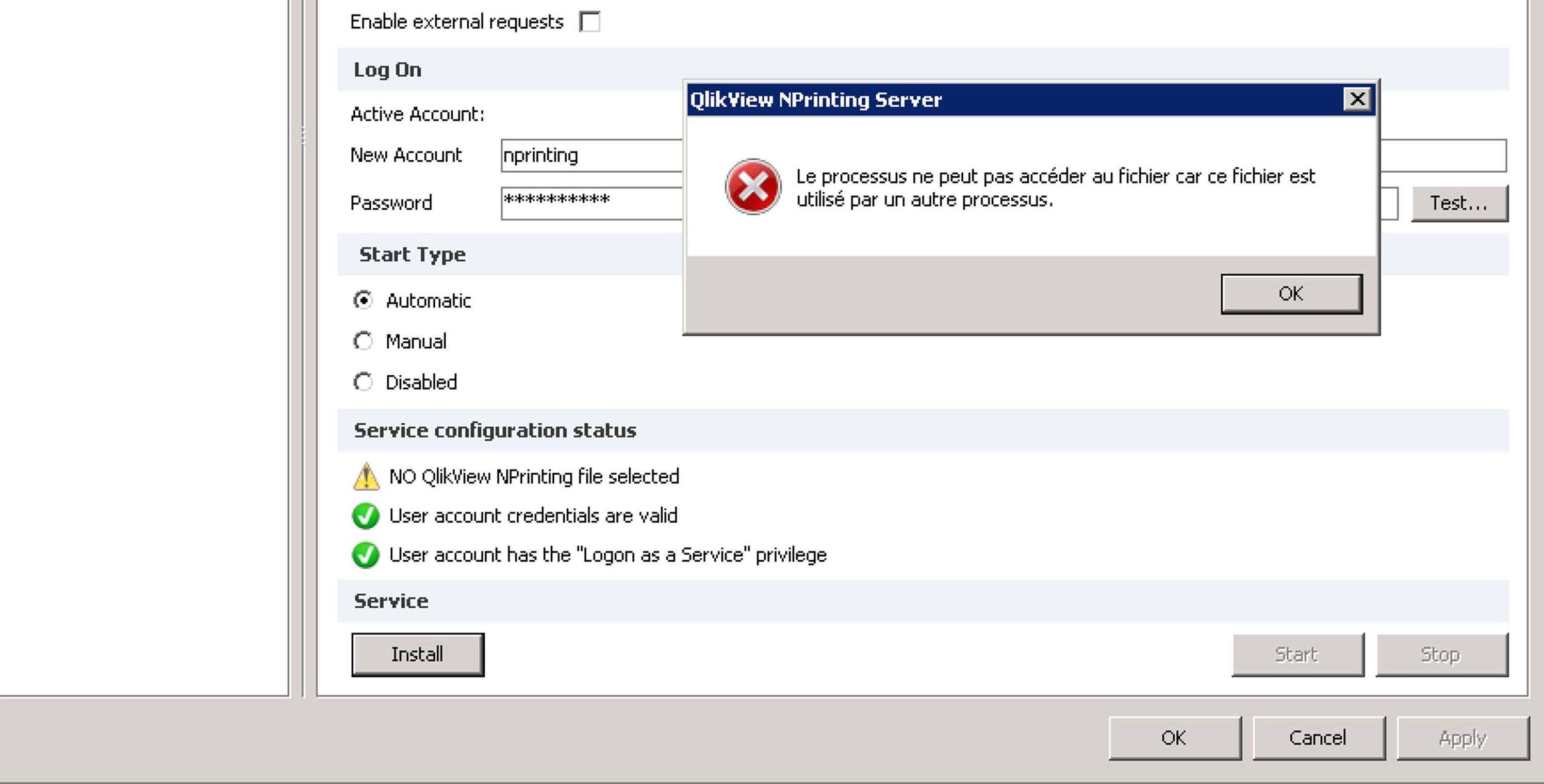The height and width of the screenshot is (784, 1544).
Task: Click the Stop service button
Action: [1441, 654]
